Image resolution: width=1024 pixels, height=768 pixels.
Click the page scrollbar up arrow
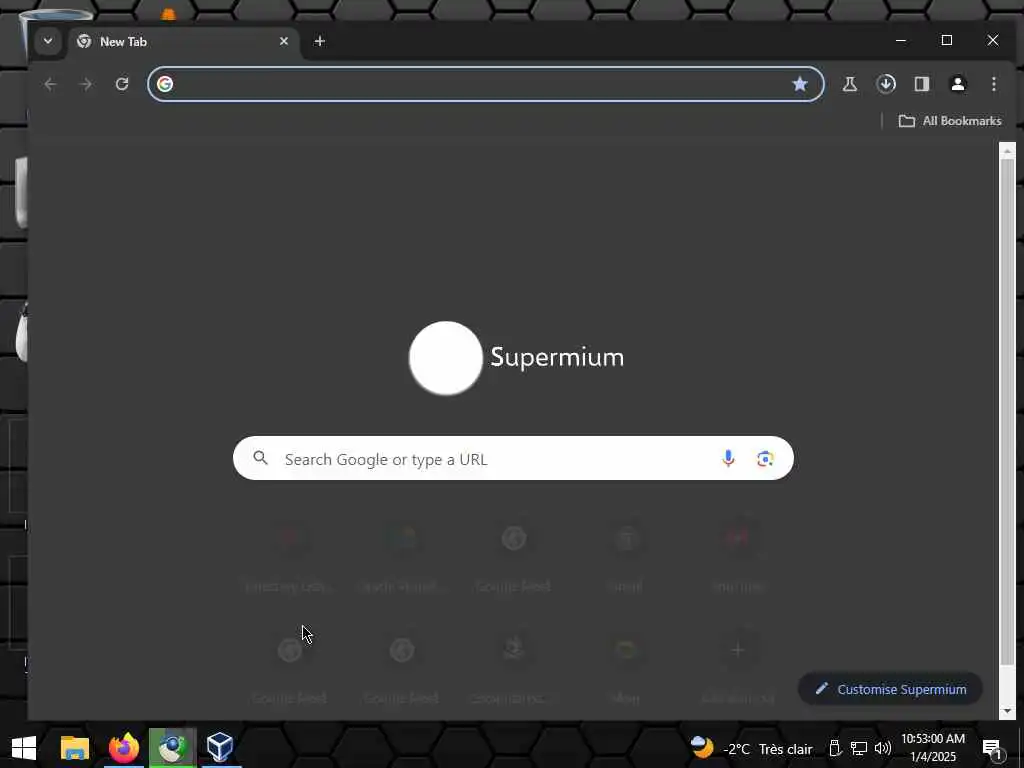(1007, 150)
